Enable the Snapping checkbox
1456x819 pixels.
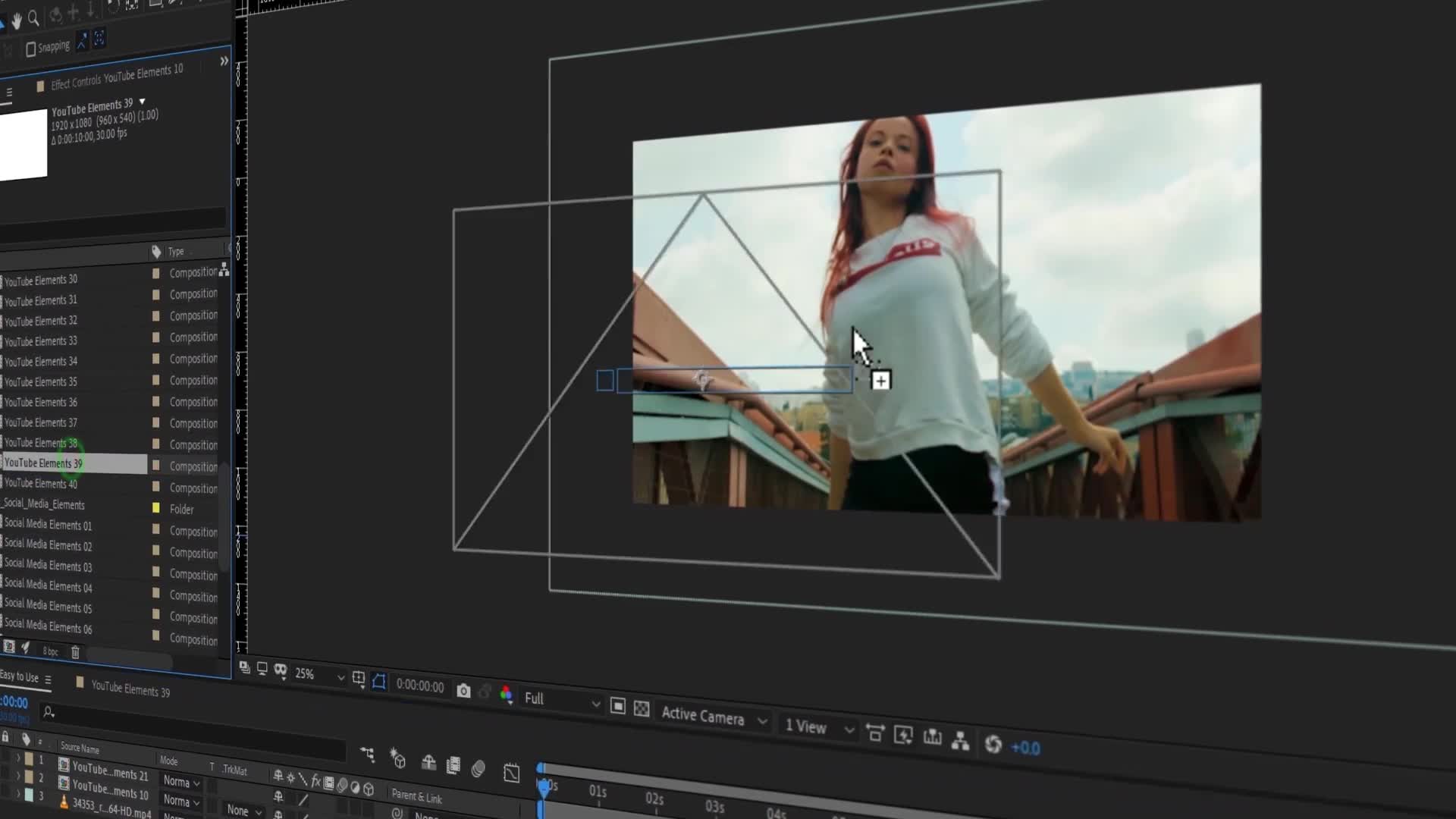click(x=30, y=49)
